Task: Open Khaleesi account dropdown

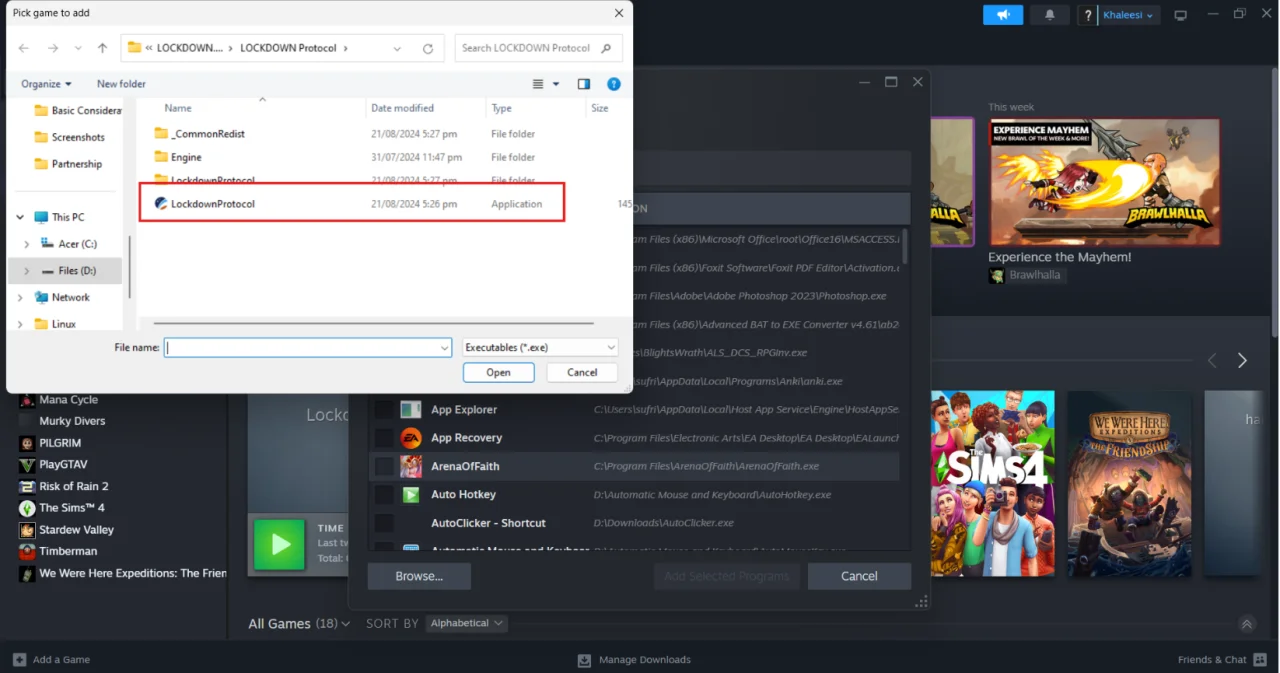Action: coord(1130,15)
